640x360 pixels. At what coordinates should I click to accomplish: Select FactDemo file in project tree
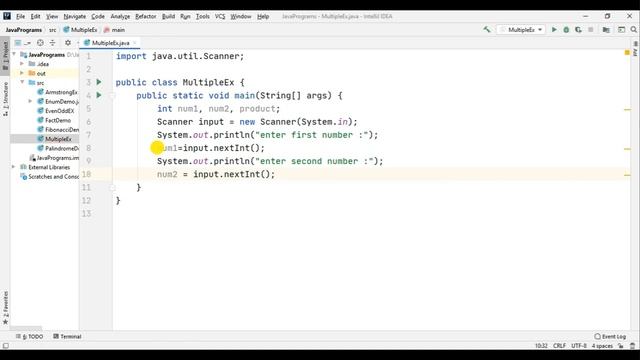(x=54, y=120)
